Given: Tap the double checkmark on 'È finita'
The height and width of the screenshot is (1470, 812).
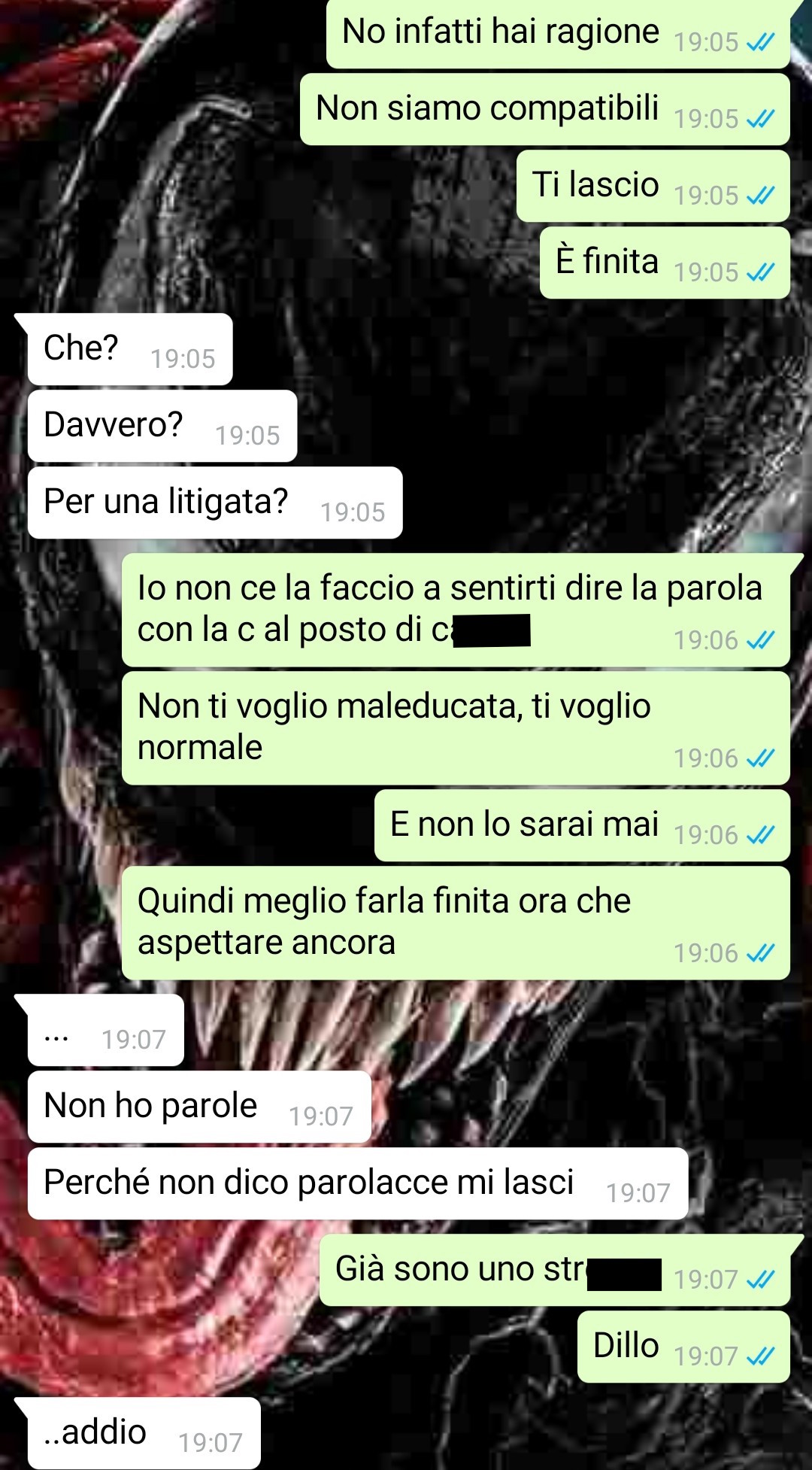Looking at the screenshot, I should [760, 272].
